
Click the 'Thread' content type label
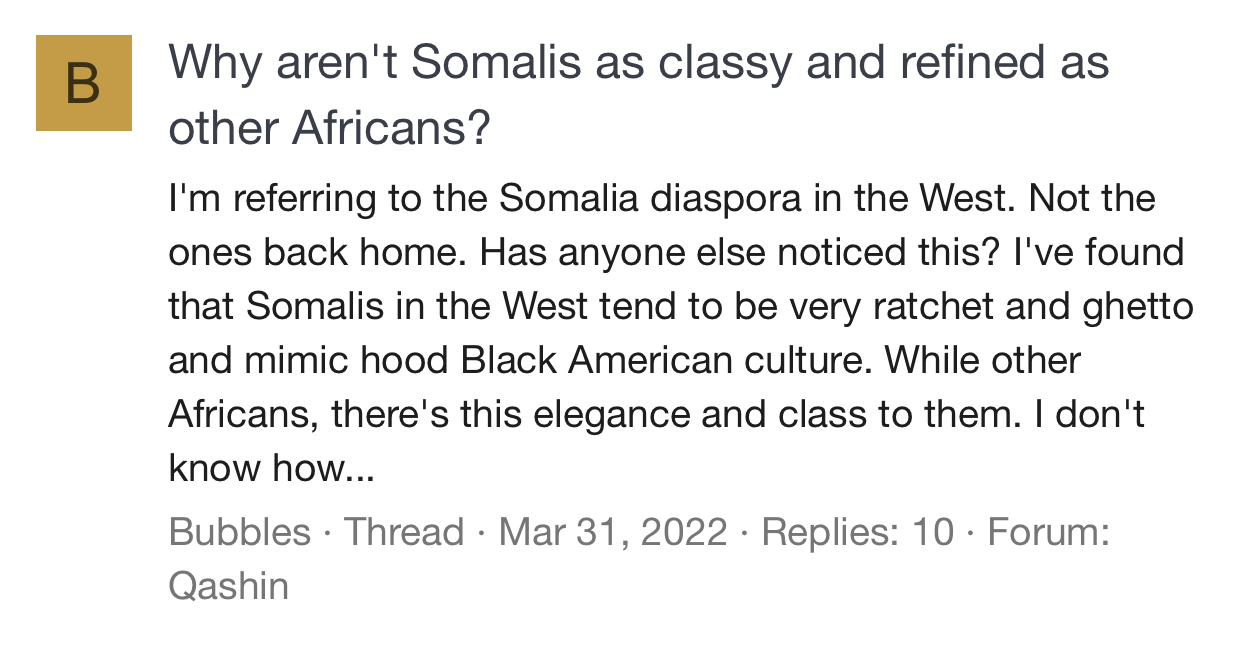tap(404, 531)
